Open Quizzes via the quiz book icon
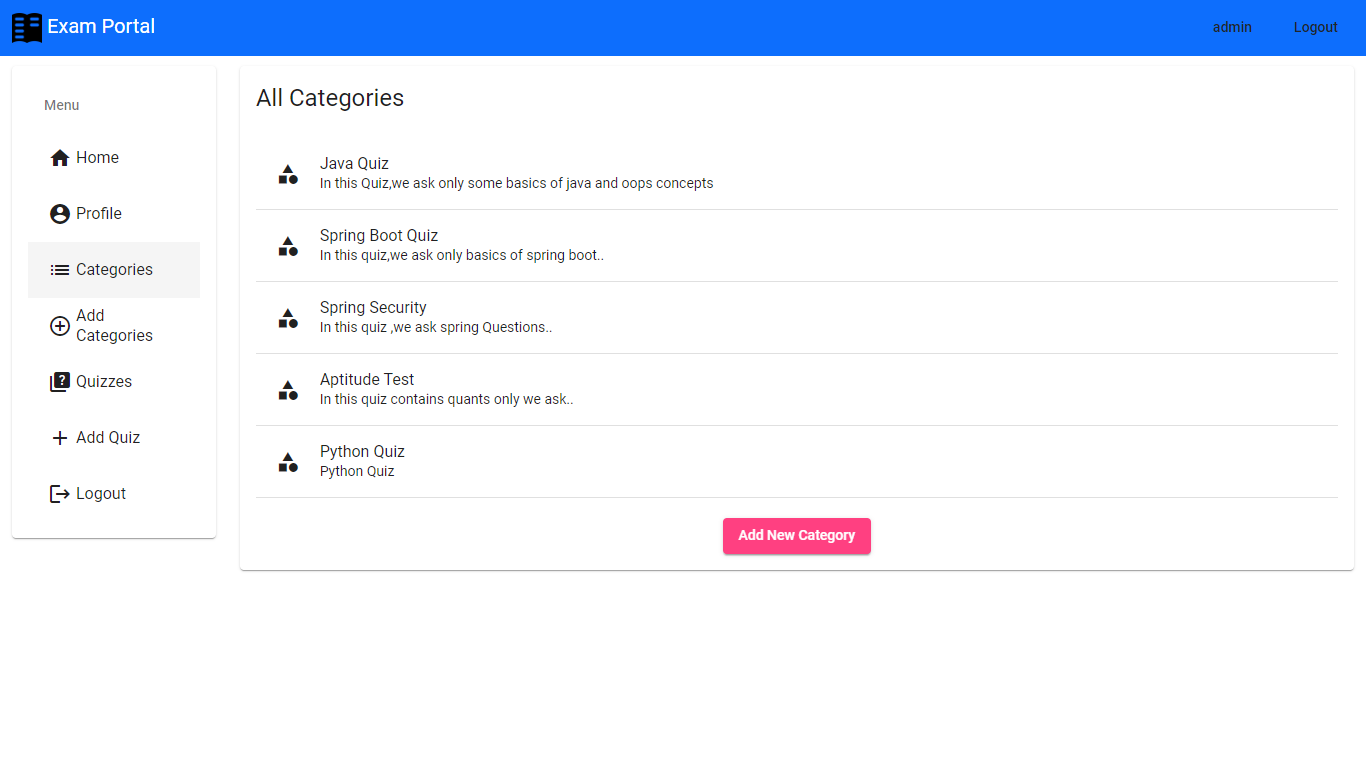This screenshot has width=1366, height=768. point(59,381)
